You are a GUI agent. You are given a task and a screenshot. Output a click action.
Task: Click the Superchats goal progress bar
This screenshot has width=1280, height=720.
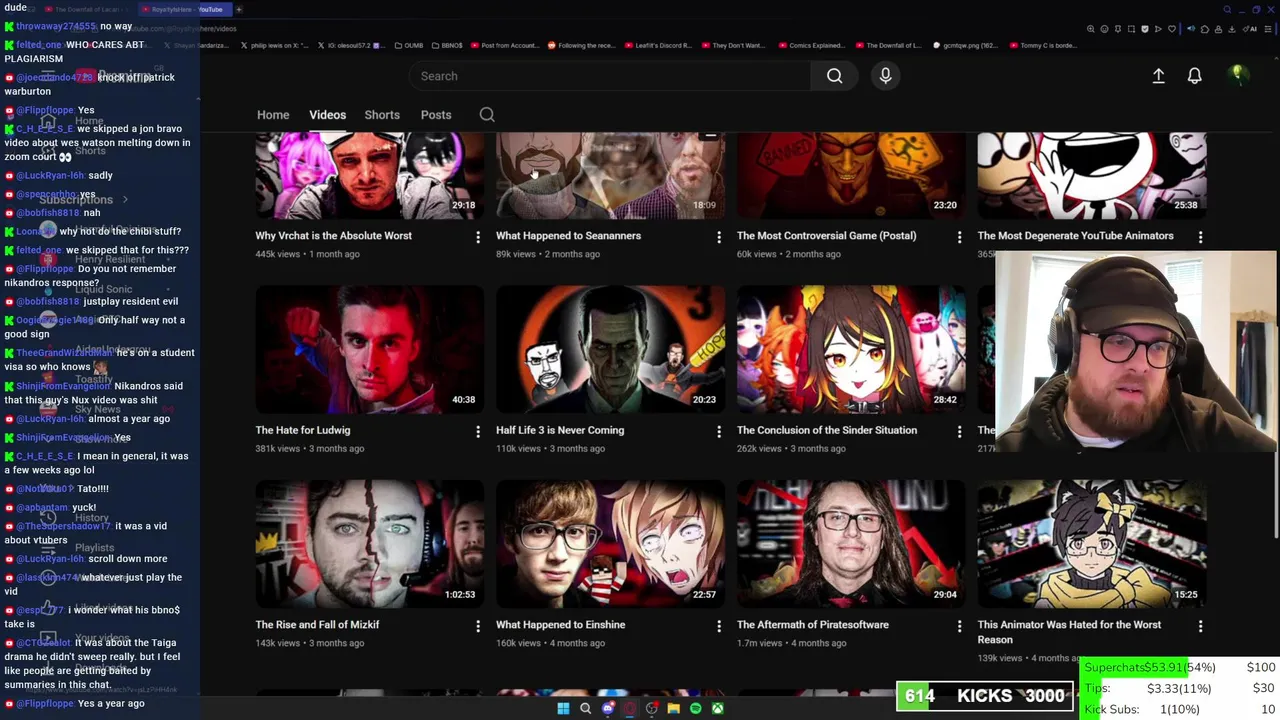(1179, 667)
